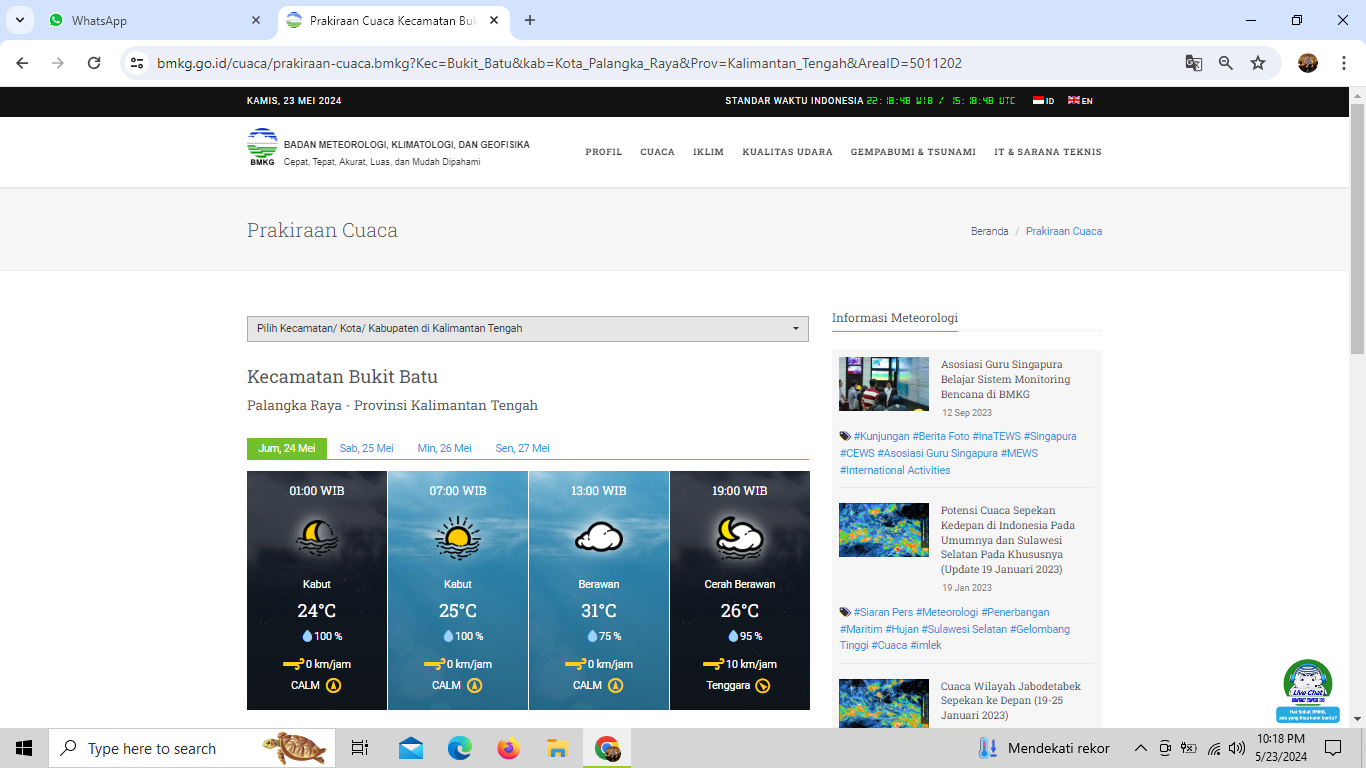This screenshot has width=1366, height=768.
Task: Open Firefox from taskbar
Action: pyautogui.click(x=509, y=748)
